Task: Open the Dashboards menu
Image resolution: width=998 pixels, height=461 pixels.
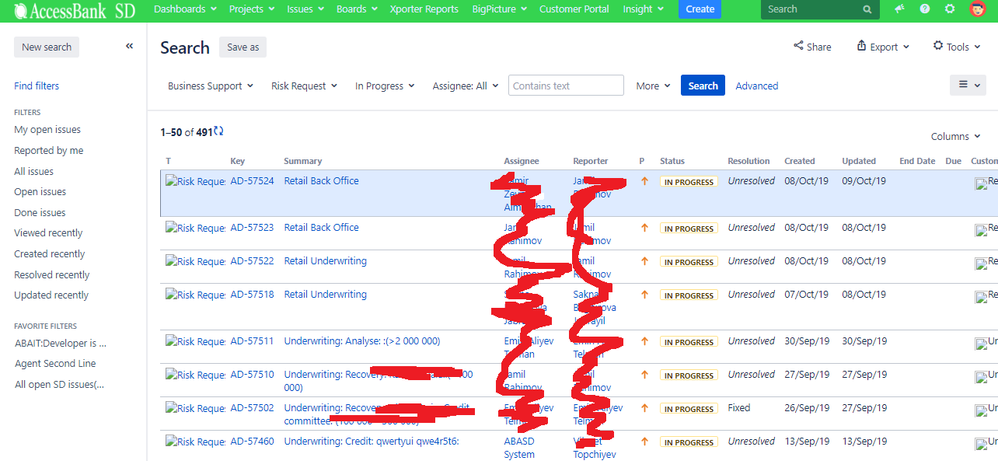Action: (x=185, y=9)
